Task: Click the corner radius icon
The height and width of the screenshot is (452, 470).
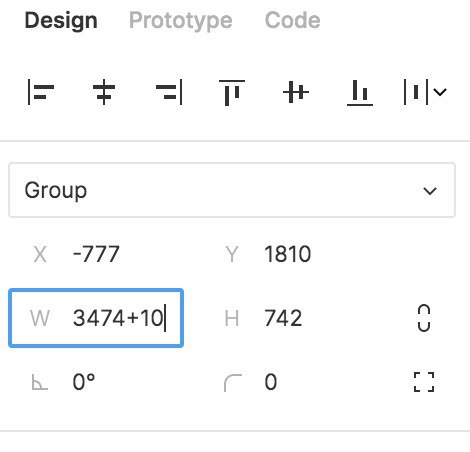Action: [x=233, y=383]
